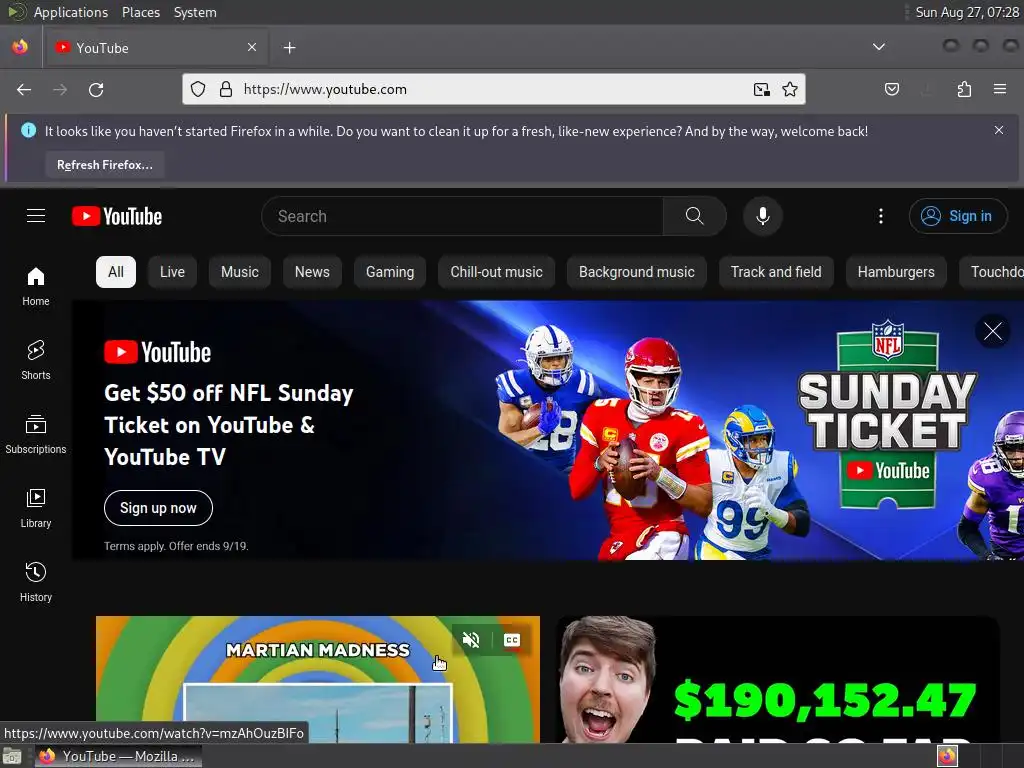Go back with Firefox back arrow
This screenshot has height=768, width=1024.
(x=24, y=89)
